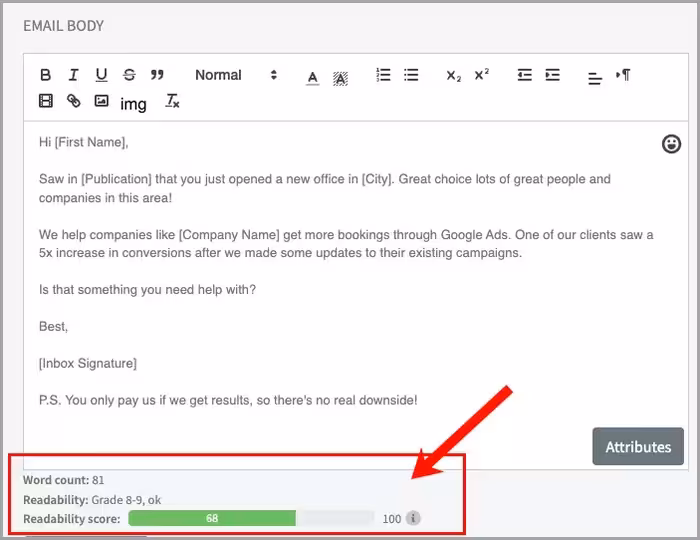Clear text formatting
This screenshot has width=700, height=540.
(172, 101)
